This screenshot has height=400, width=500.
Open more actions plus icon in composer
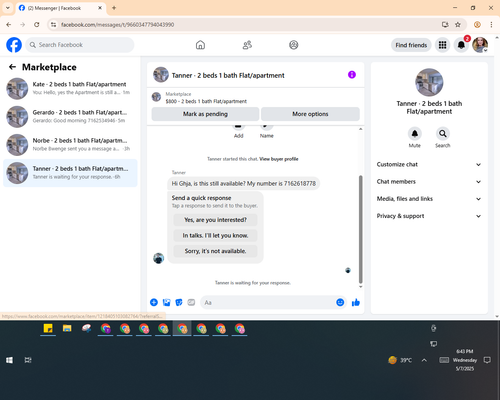point(154,302)
